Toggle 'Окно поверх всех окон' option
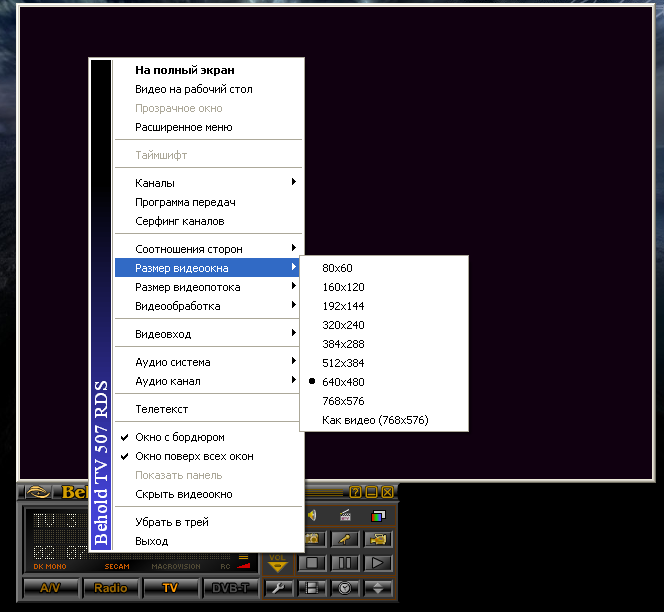 tap(194, 456)
